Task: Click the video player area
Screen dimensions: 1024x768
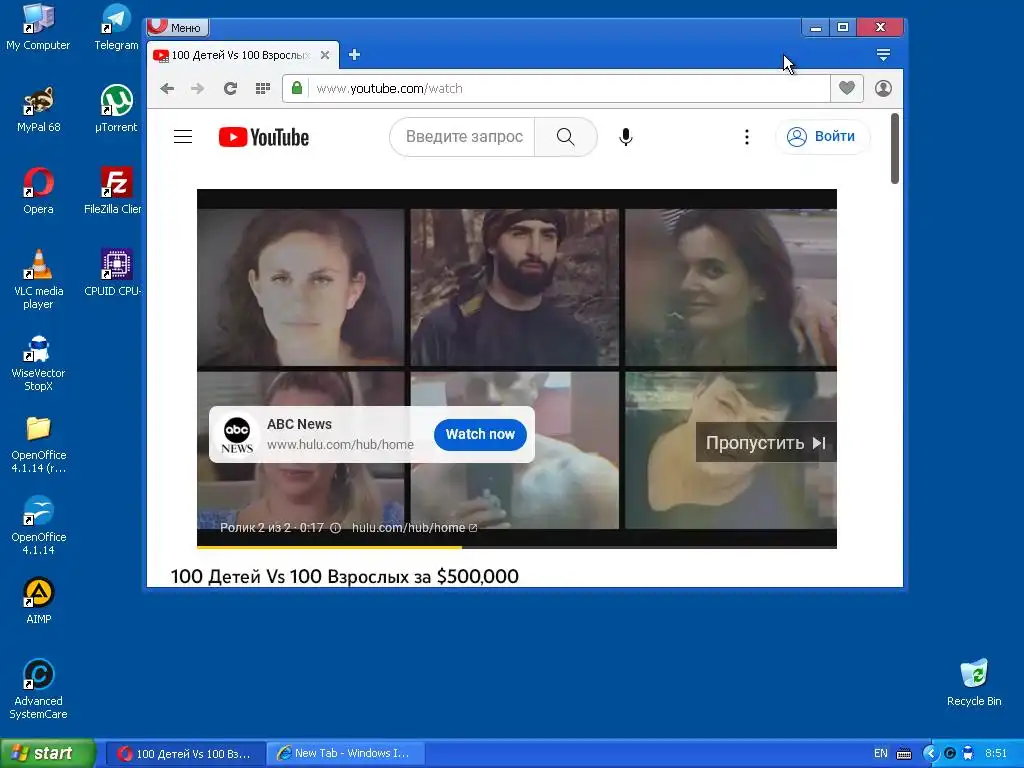Action: coord(517,368)
